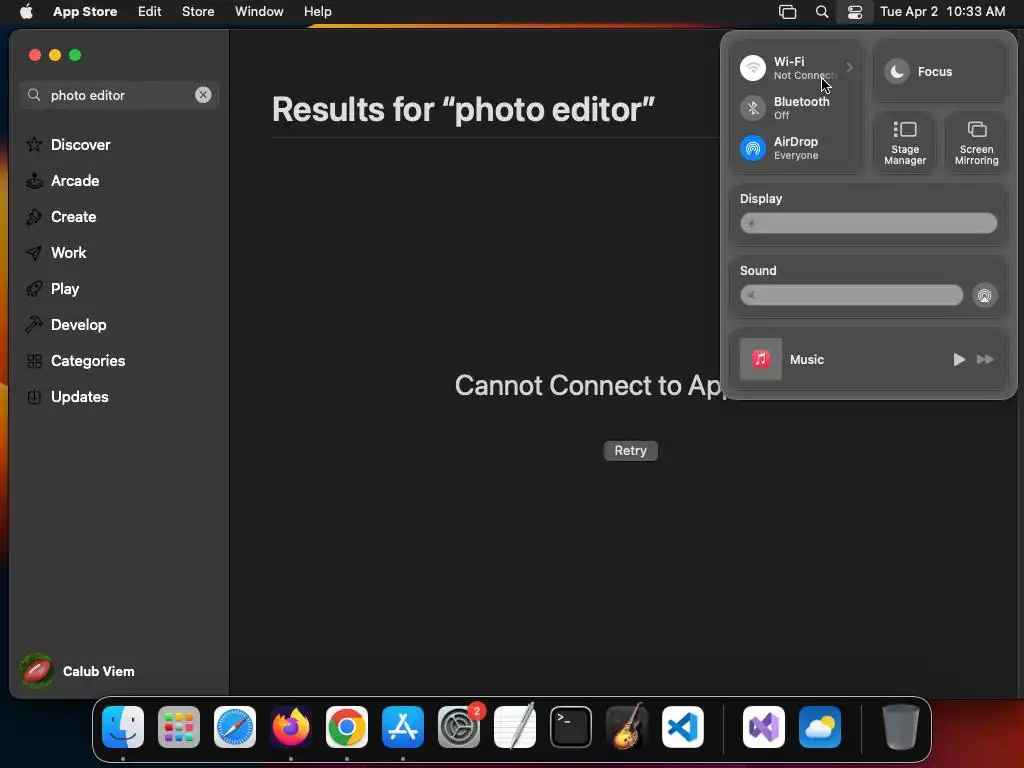
Task: Open the Play section
Action: 52,289
